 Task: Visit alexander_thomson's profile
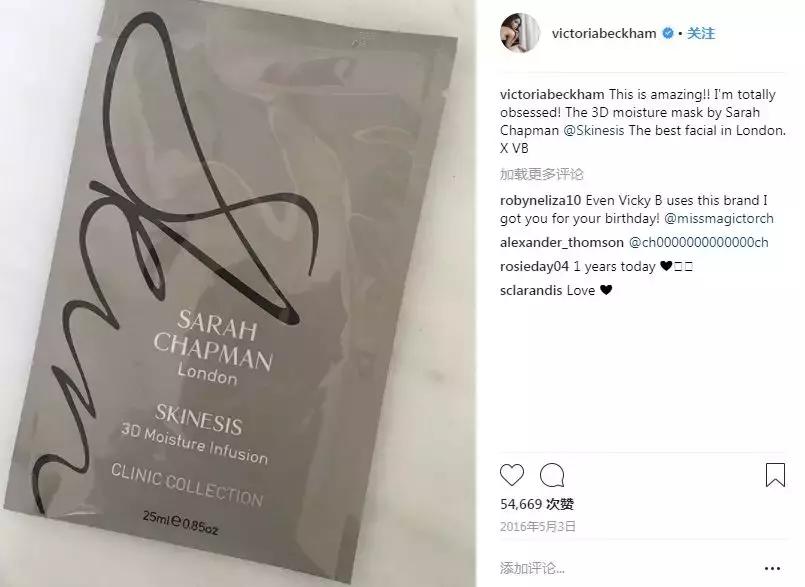562,242
